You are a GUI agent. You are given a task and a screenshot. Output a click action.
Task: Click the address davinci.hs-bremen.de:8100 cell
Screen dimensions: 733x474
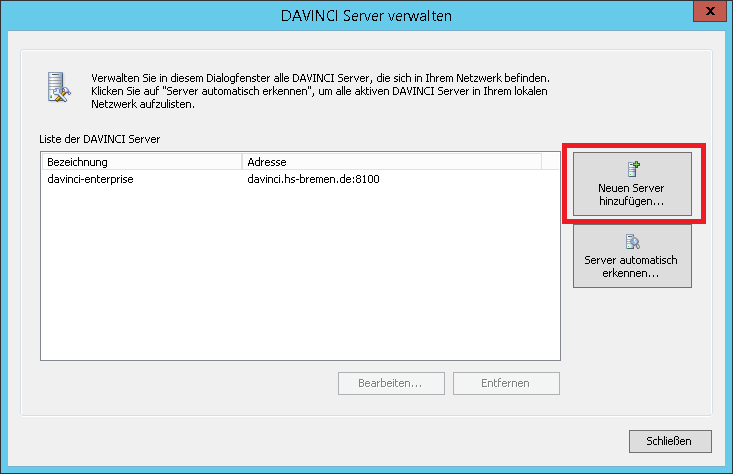coord(313,179)
